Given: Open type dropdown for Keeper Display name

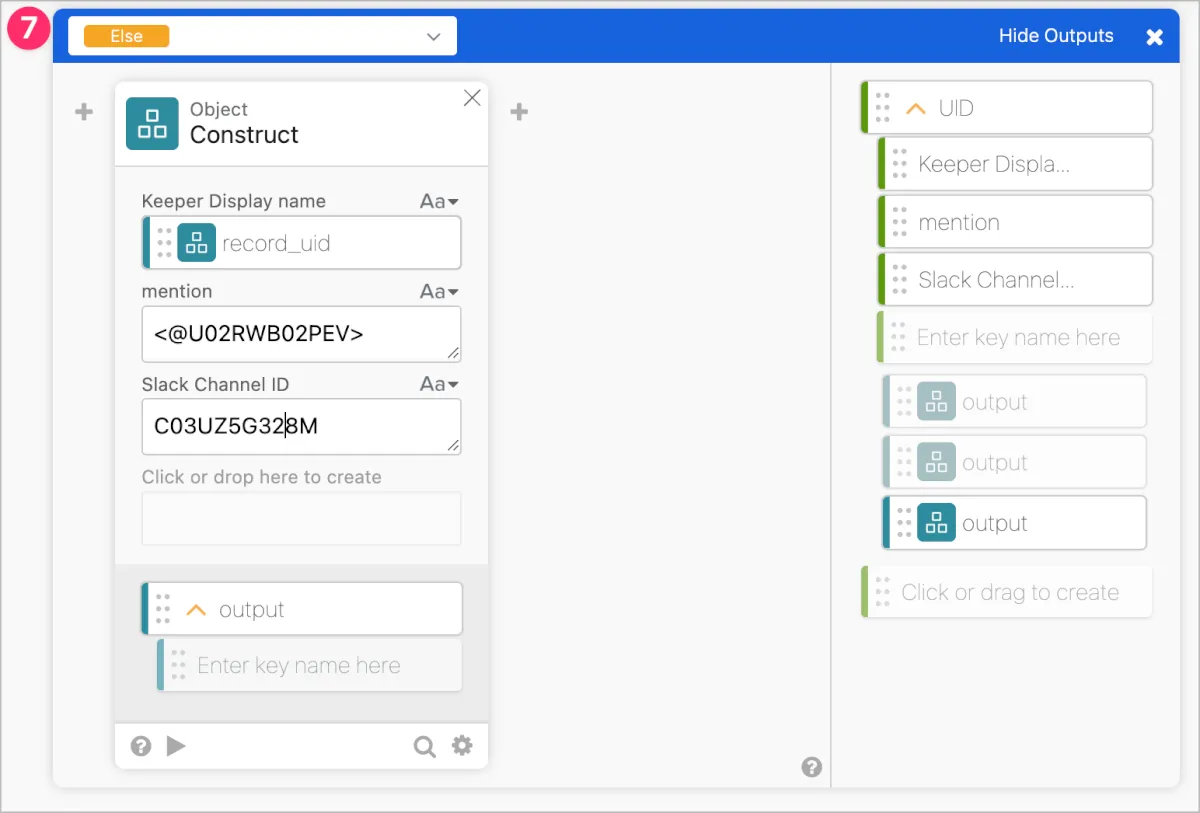Looking at the screenshot, I should click(439, 201).
